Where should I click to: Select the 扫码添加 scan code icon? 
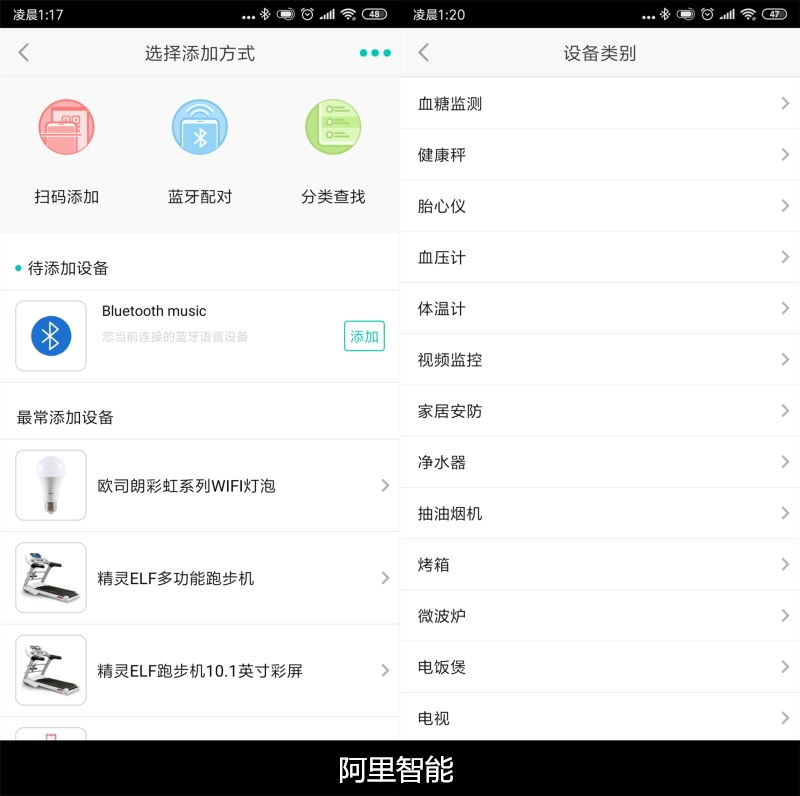click(66, 127)
